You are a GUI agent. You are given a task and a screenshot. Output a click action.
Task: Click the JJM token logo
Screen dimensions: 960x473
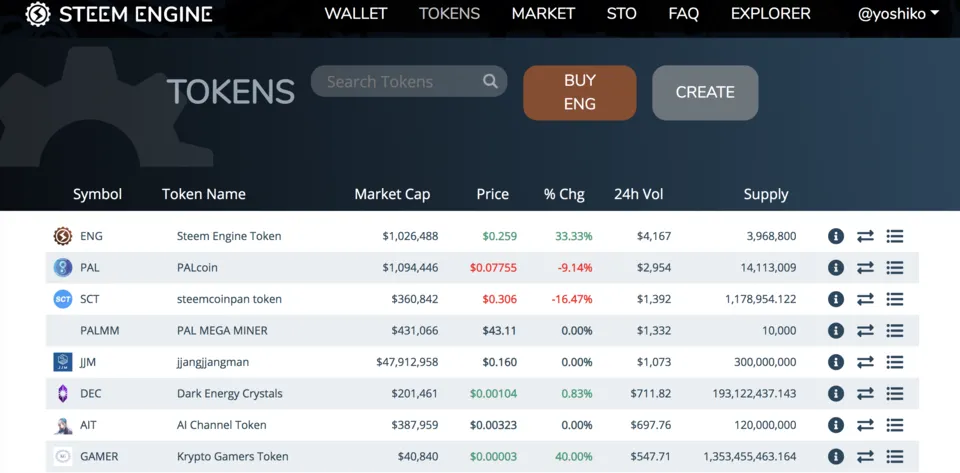click(62, 362)
